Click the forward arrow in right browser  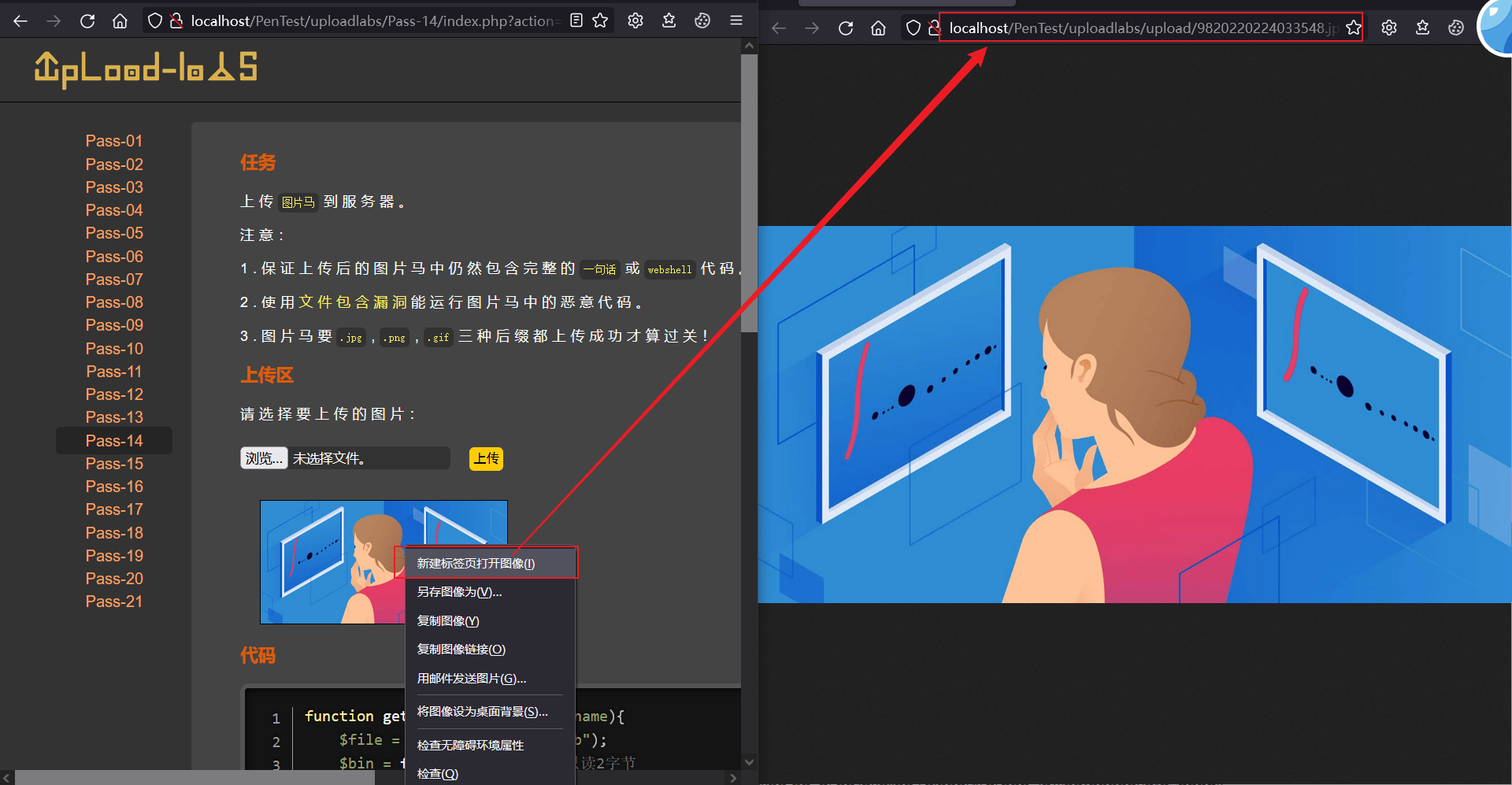point(812,28)
